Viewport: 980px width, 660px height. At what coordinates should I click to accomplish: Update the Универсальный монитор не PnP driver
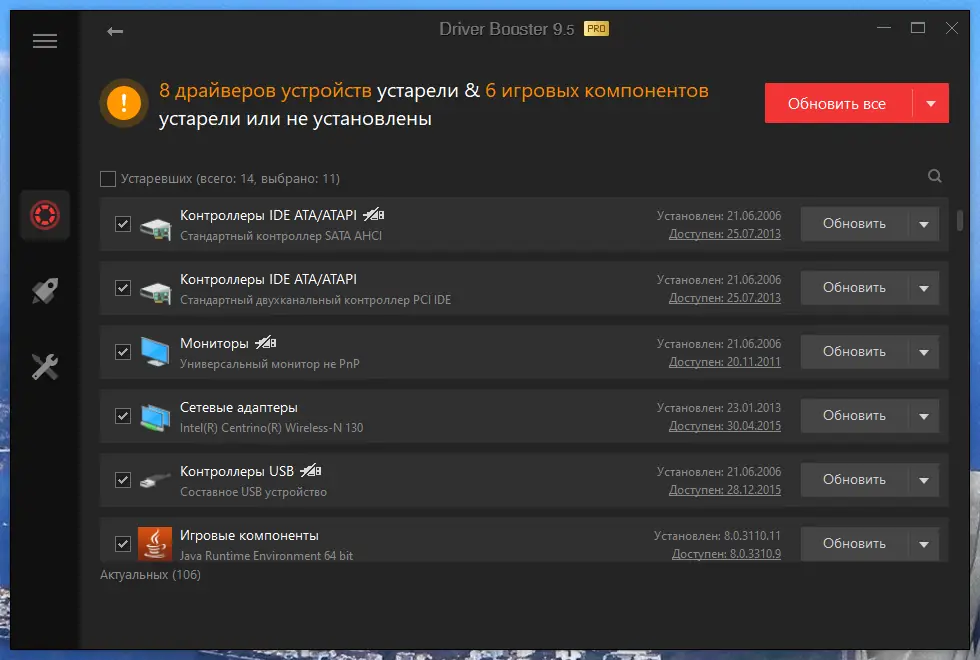854,352
